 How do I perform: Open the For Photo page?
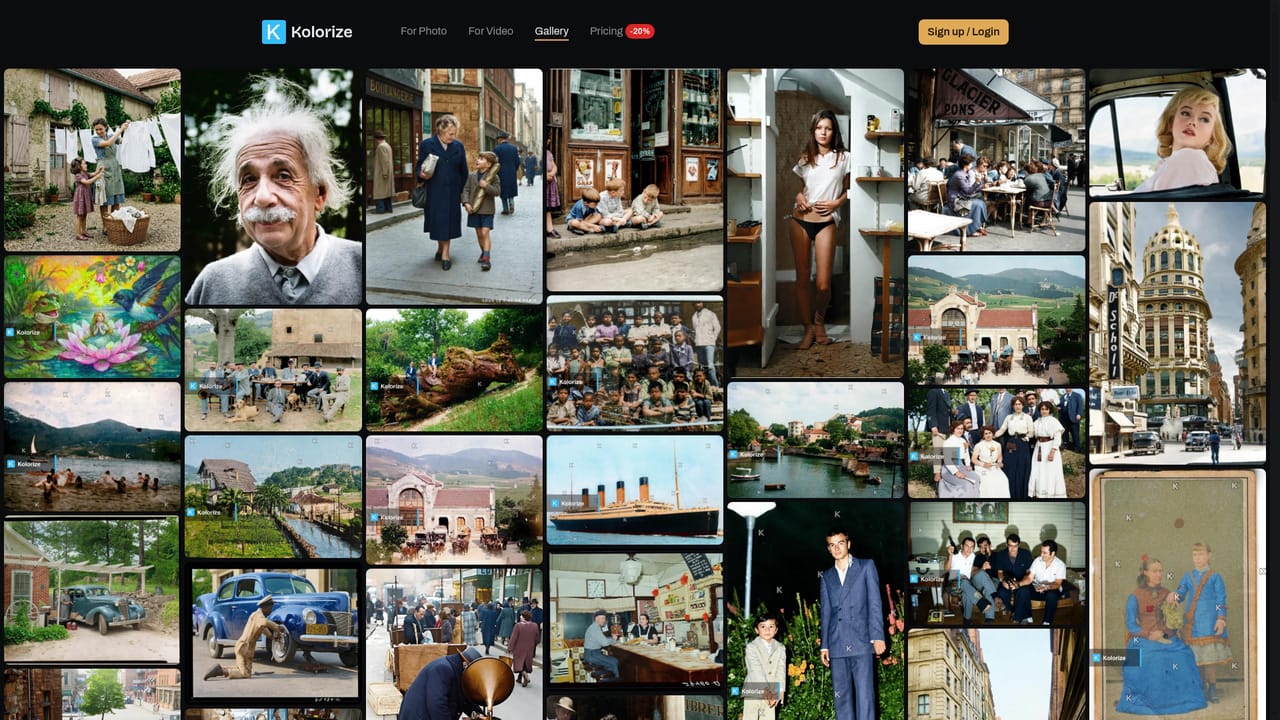click(424, 31)
